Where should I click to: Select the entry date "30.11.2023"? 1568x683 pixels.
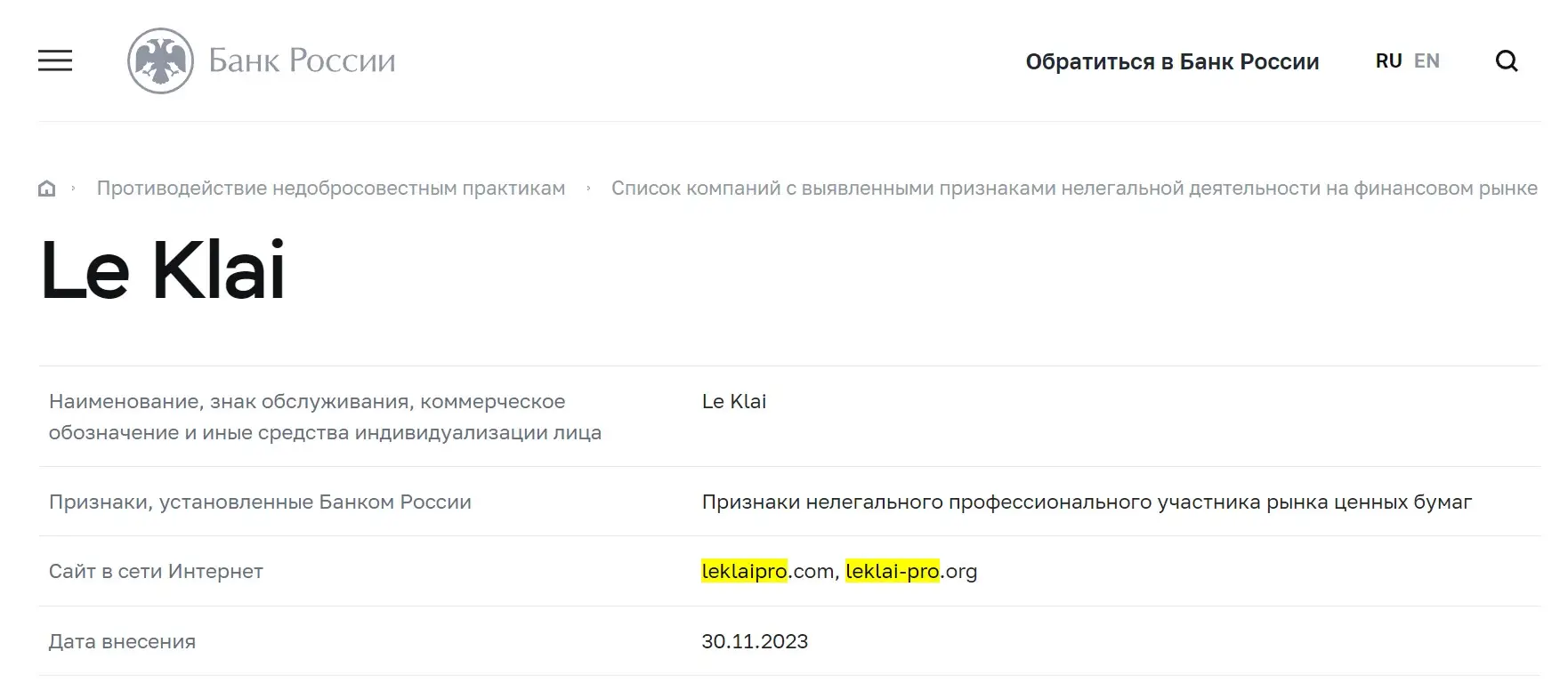point(755,640)
